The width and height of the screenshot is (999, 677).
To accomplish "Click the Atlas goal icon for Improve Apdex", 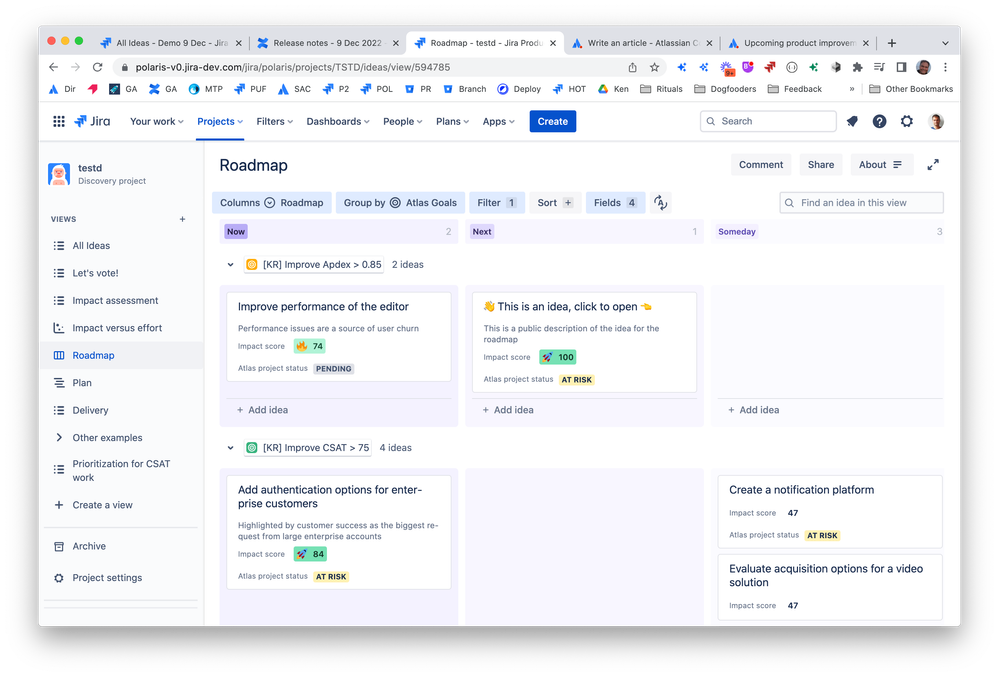I will [252, 264].
